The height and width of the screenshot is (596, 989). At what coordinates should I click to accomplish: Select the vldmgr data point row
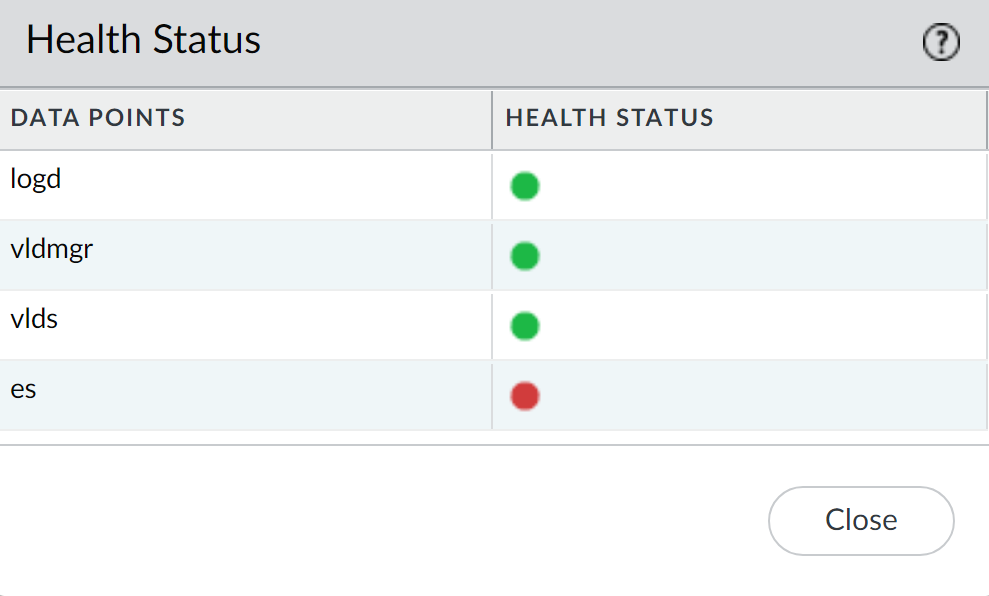pos(52,250)
